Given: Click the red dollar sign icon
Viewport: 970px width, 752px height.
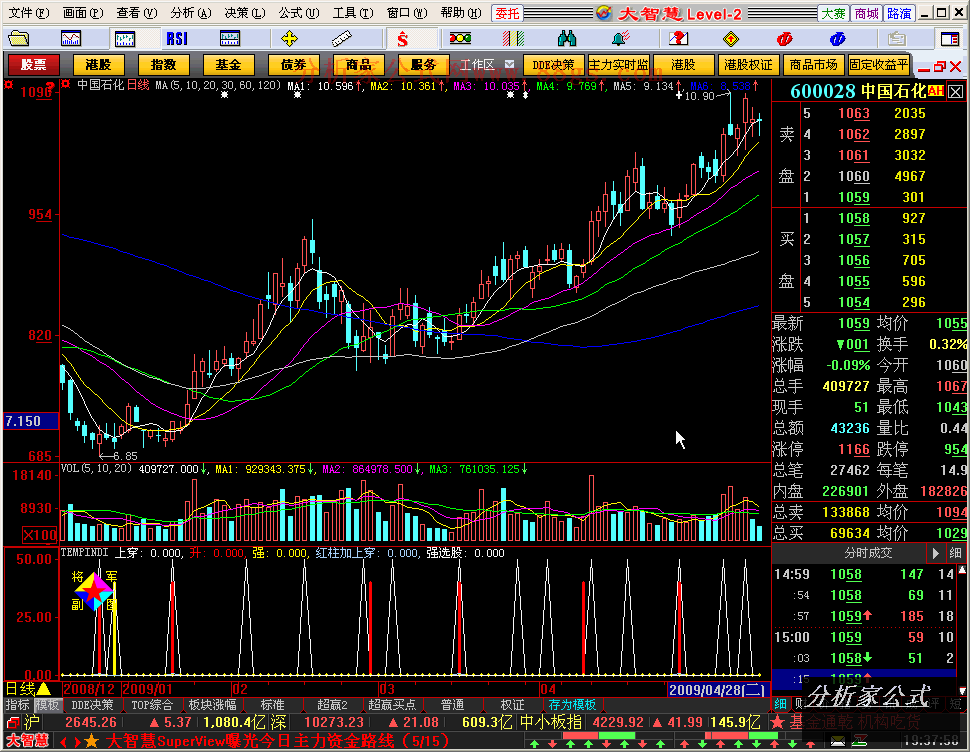Looking at the screenshot, I should point(403,40).
